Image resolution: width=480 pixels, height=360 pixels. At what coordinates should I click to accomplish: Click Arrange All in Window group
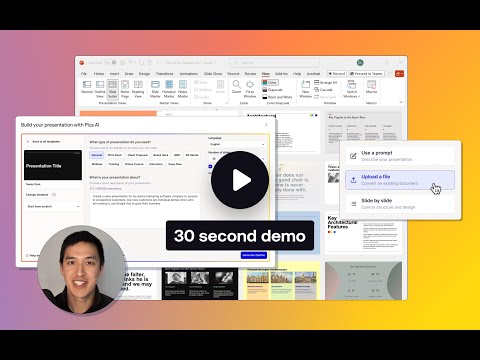(326, 82)
